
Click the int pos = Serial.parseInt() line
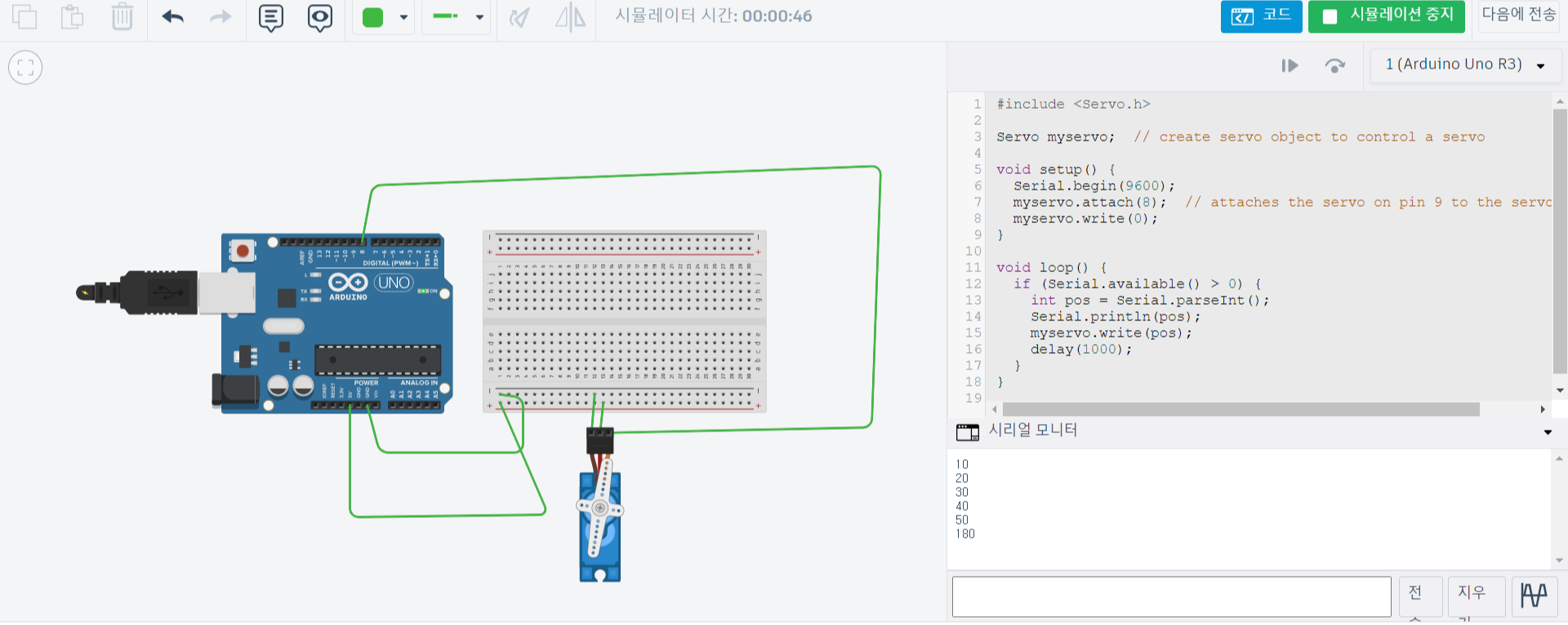(x=1150, y=301)
